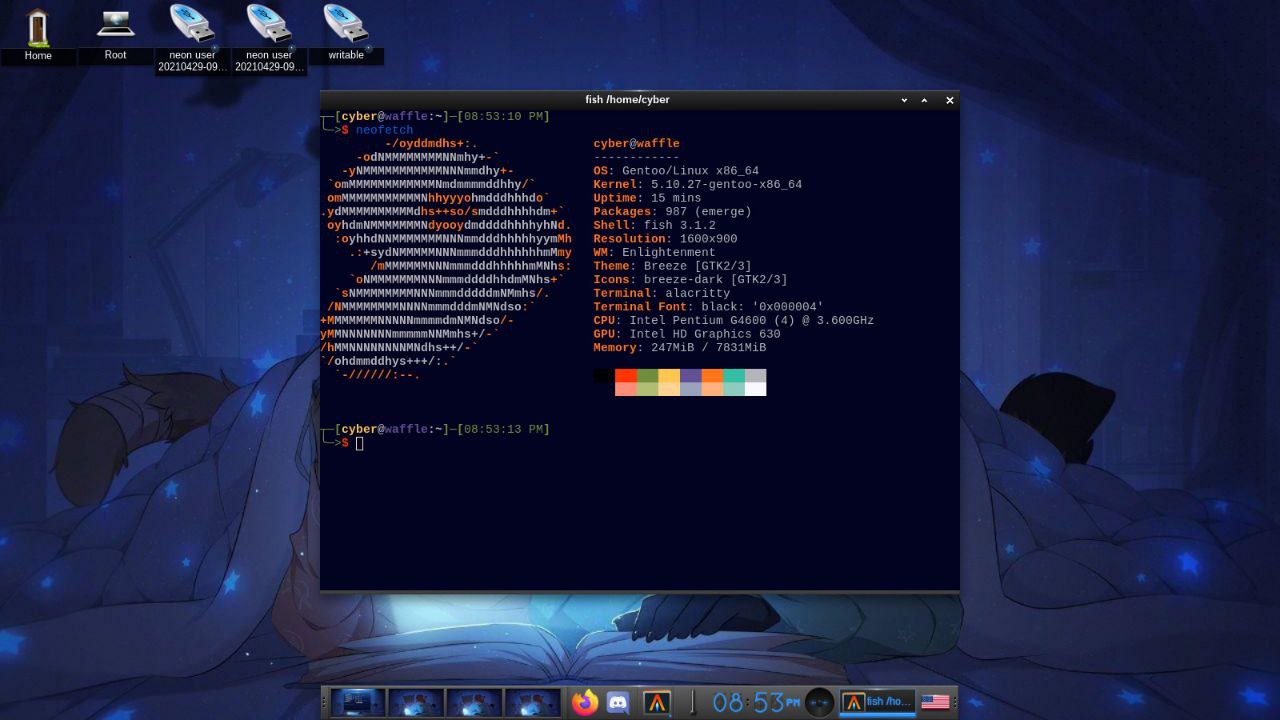The image size is (1280, 720).
Task: Focus the fish /ho... taskbar entry
Action: pos(878,702)
